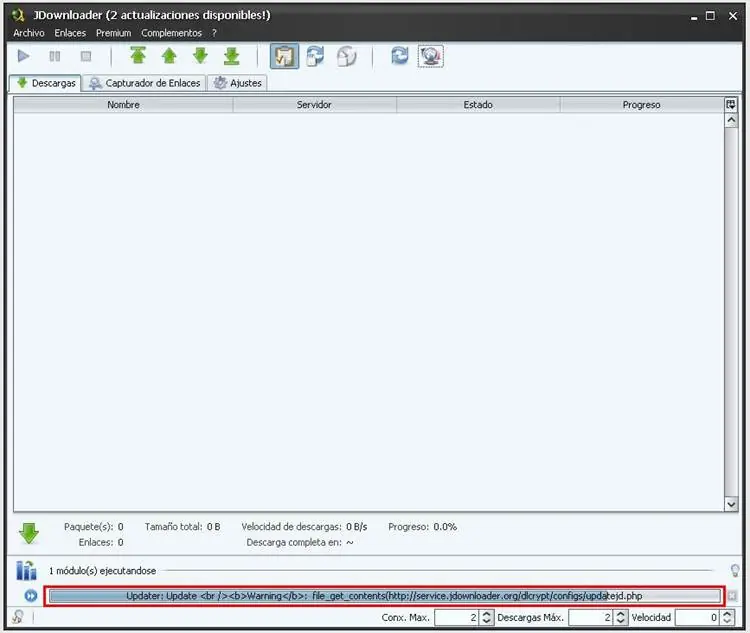Open the Complementos menu

pos(171,33)
